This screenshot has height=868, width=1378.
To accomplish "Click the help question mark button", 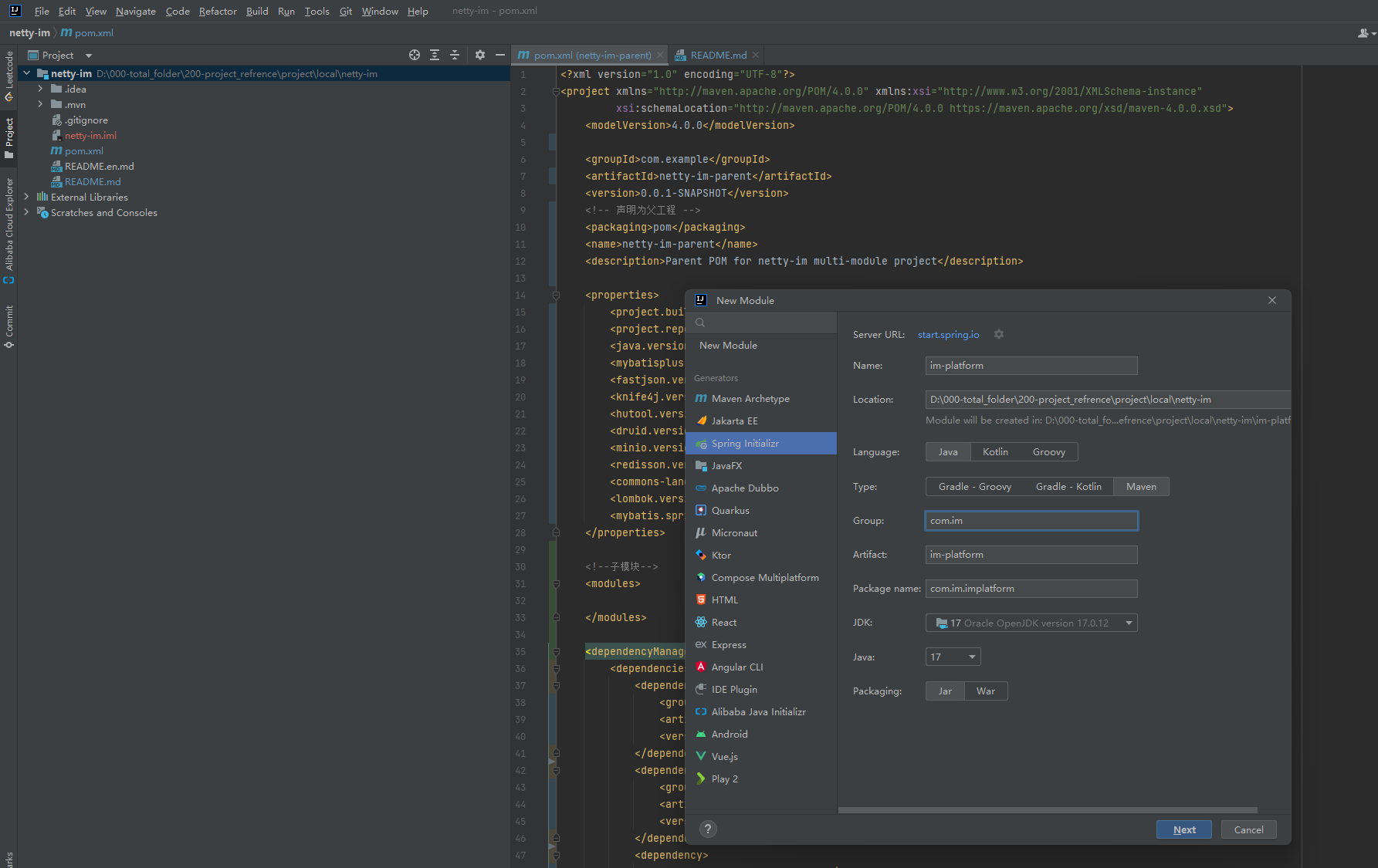I will click(x=708, y=829).
